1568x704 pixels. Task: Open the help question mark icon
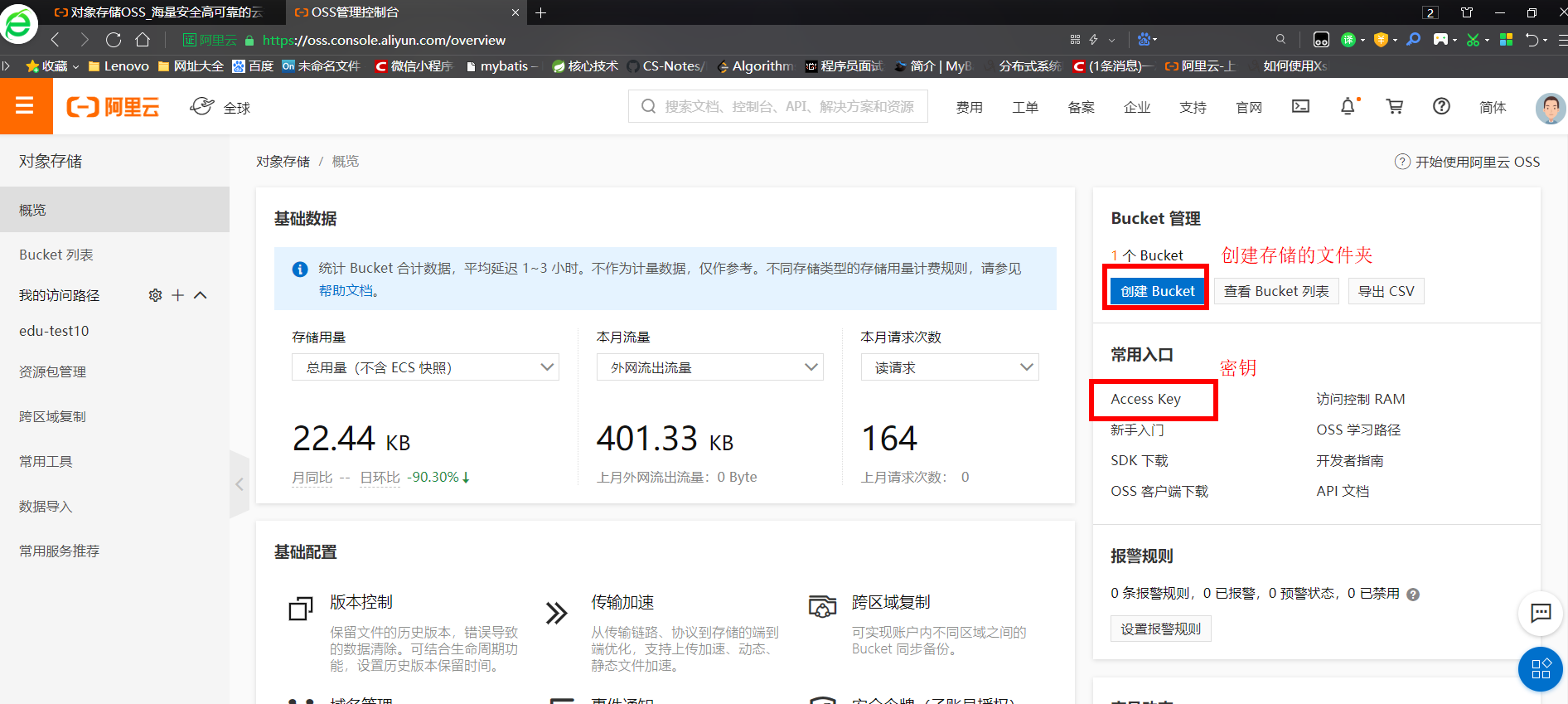click(x=1441, y=106)
